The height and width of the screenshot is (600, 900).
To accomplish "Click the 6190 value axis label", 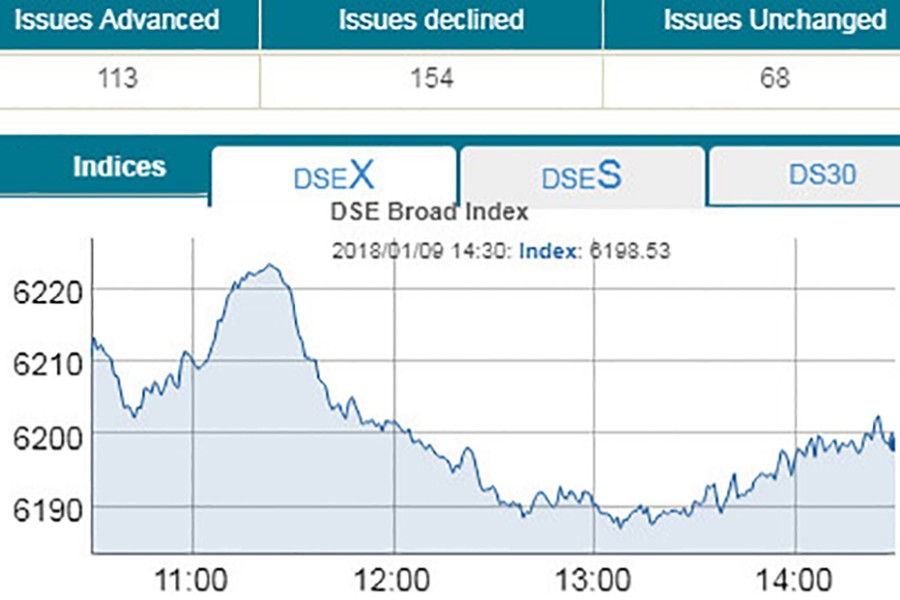I will tap(42, 509).
